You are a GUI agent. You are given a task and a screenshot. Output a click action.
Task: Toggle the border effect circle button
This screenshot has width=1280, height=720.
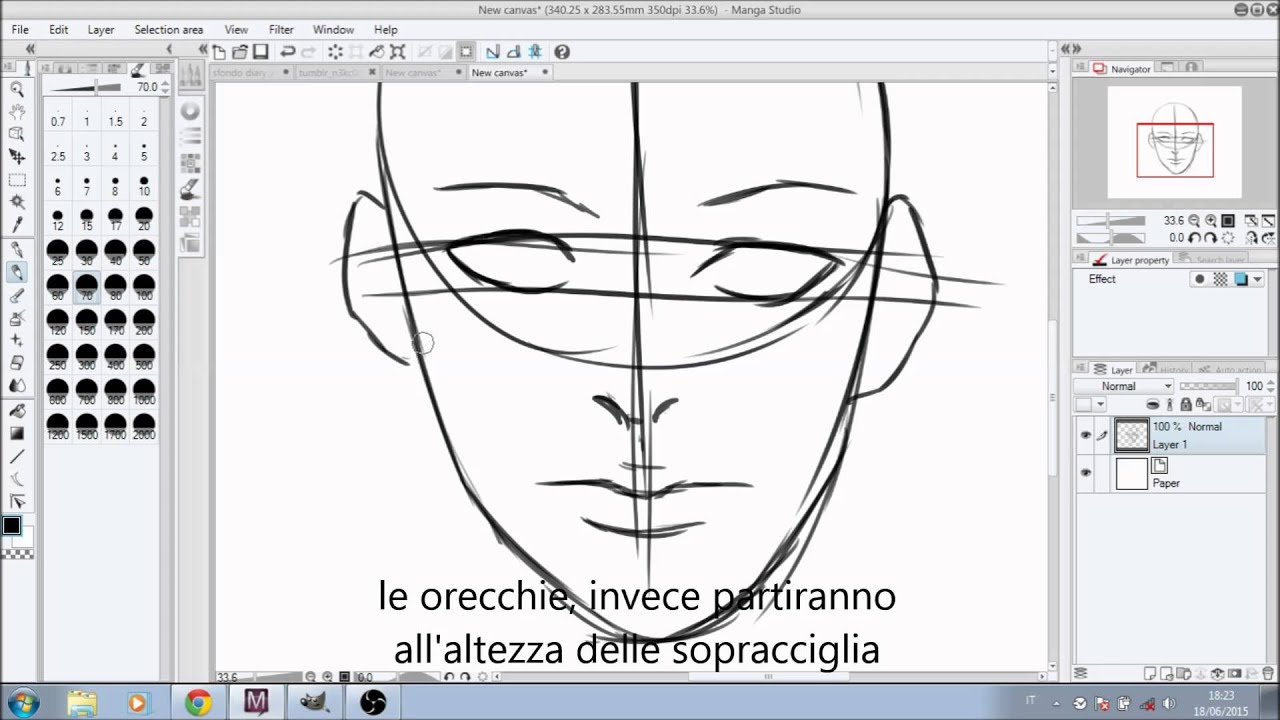click(x=1200, y=280)
